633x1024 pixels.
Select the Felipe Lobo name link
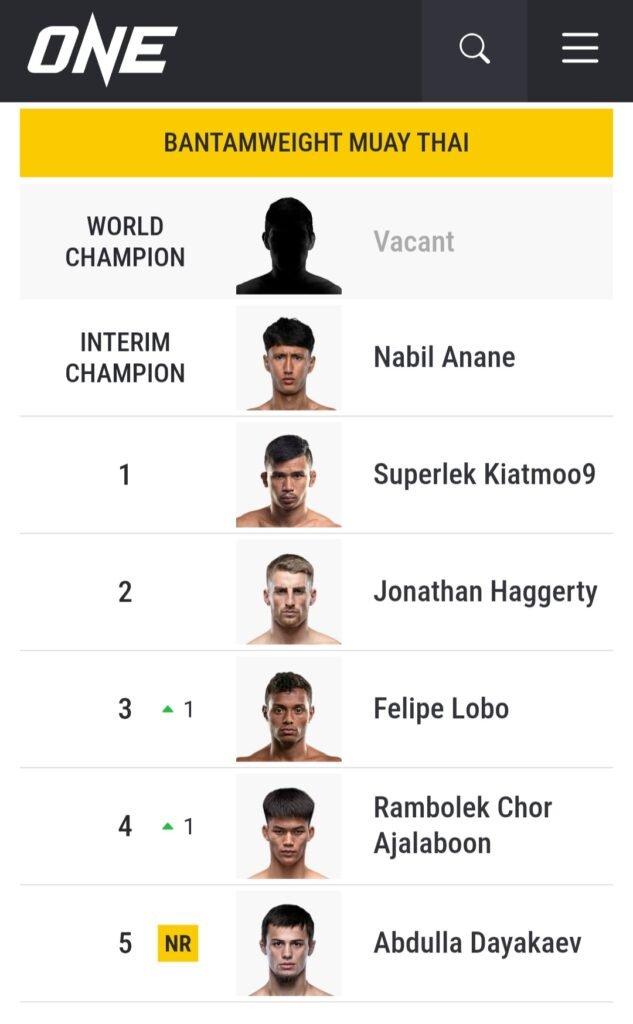441,709
